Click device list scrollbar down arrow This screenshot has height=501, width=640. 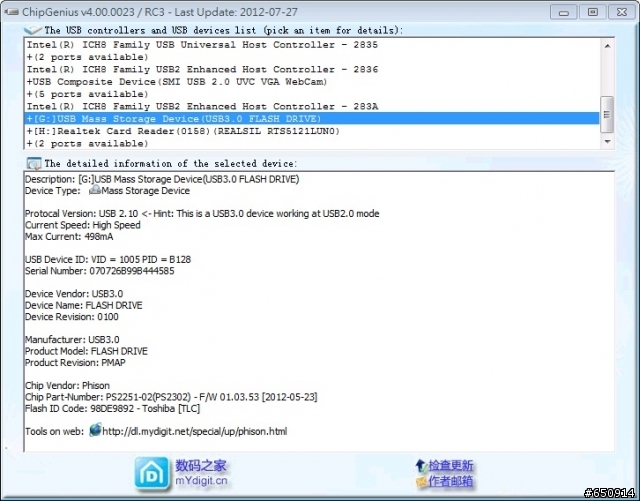point(607,142)
